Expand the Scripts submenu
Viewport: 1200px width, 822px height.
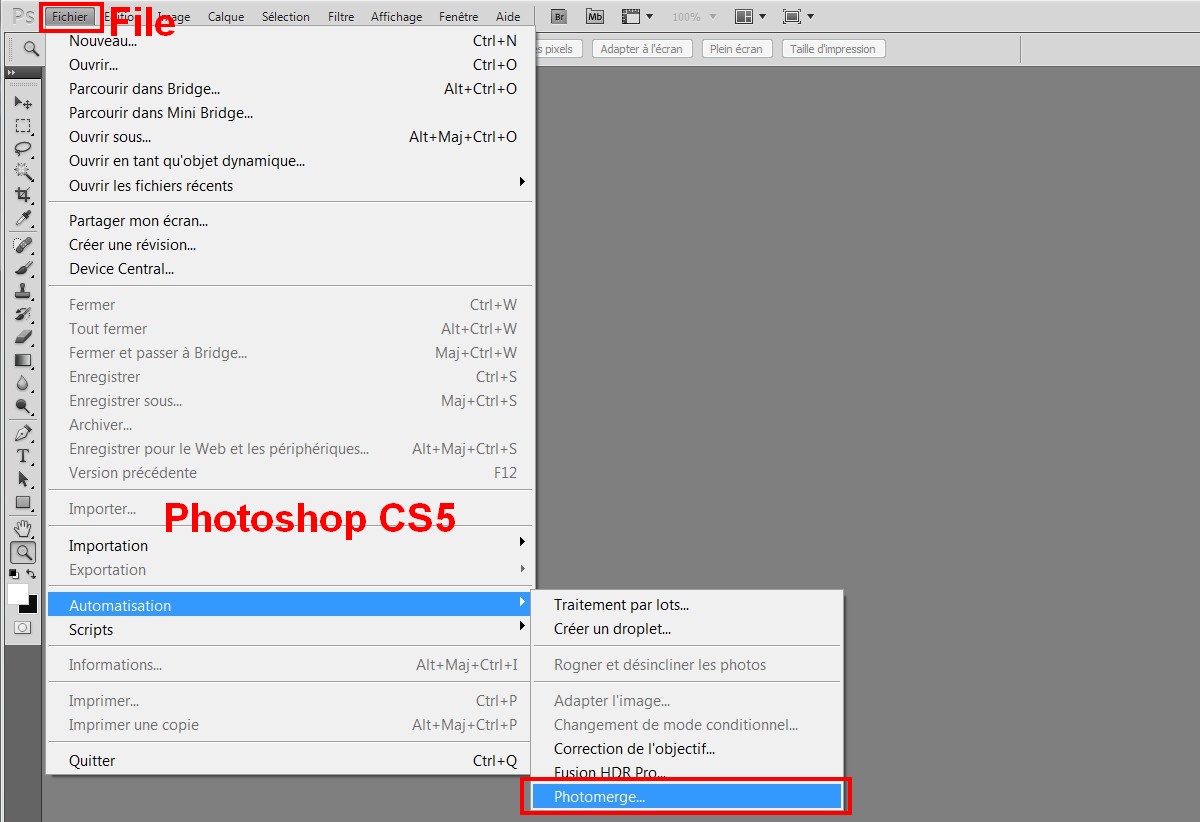291,629
